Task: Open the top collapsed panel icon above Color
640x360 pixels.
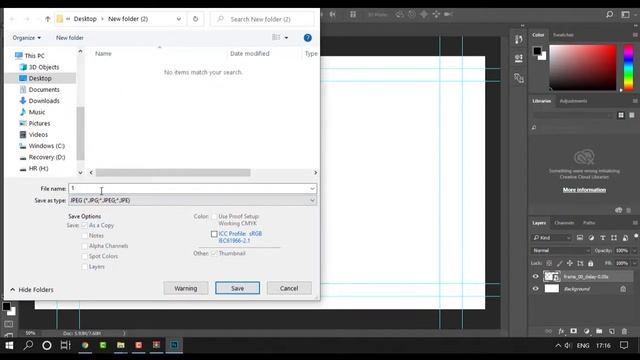Action: pyautogui.click(x=519, y=40)
